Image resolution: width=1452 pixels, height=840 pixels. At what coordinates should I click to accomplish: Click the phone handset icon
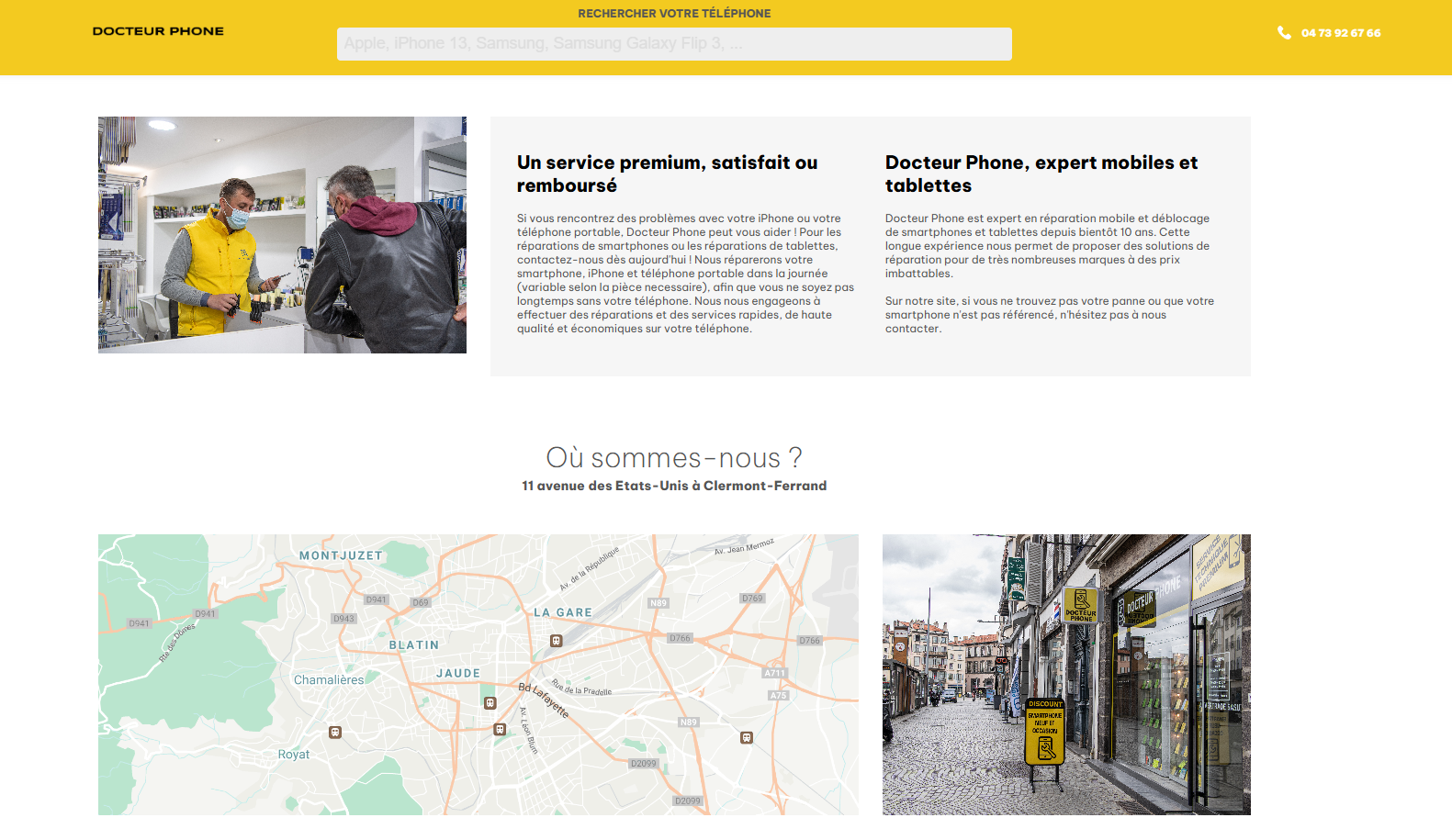click(1284, 33)
